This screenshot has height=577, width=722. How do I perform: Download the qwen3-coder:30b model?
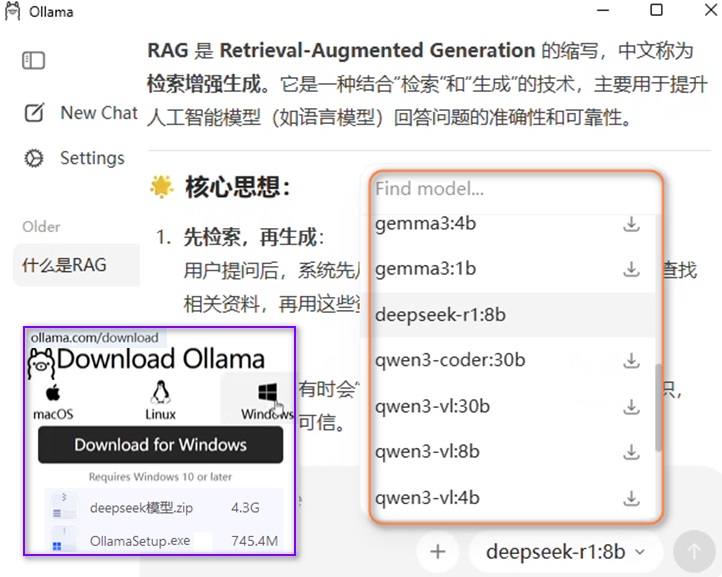click(x=631, y=361)
